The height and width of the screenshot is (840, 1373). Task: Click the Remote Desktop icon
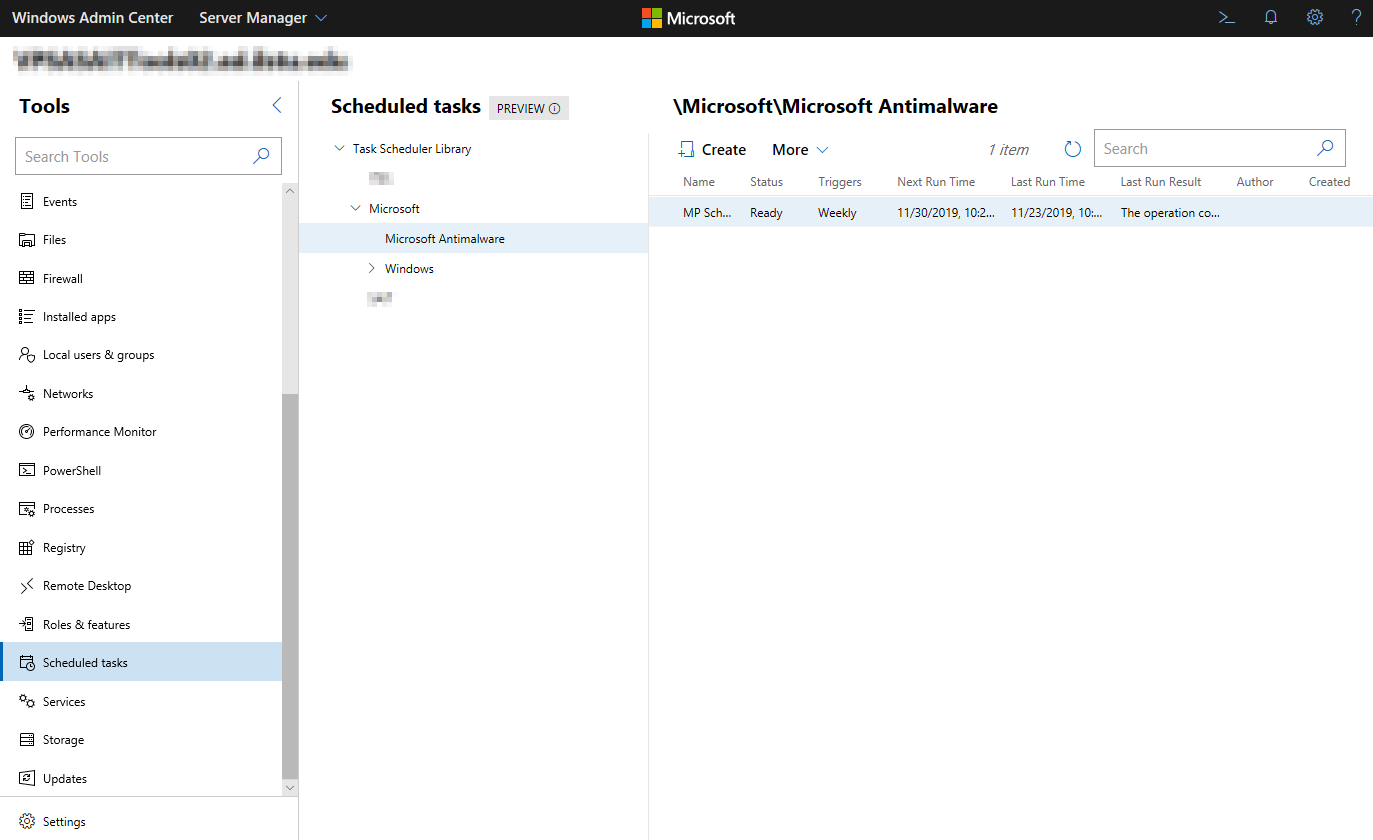tap(27, 586)
